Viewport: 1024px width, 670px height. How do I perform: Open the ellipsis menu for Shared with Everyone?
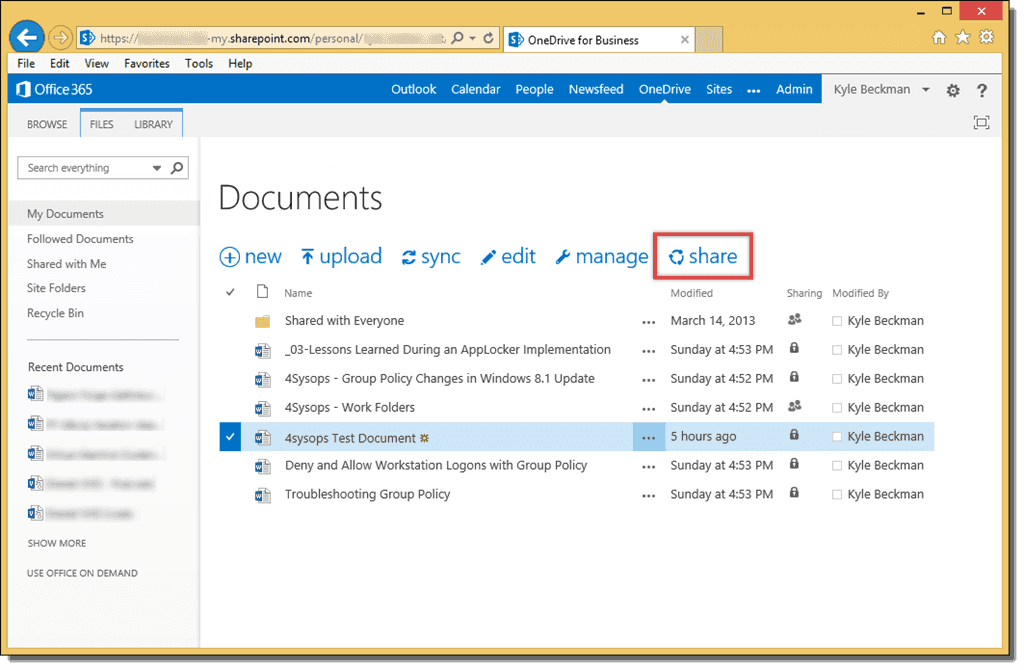pyautogui.click(x=648, y=322)
